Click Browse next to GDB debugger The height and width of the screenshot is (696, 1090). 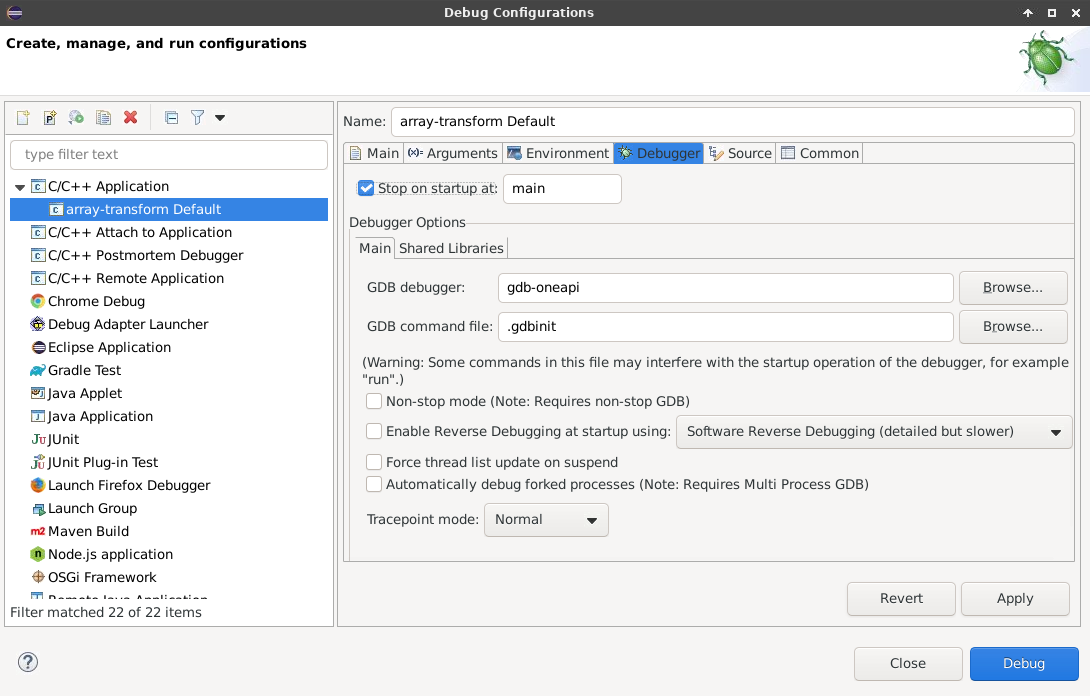pos(1012,288)
